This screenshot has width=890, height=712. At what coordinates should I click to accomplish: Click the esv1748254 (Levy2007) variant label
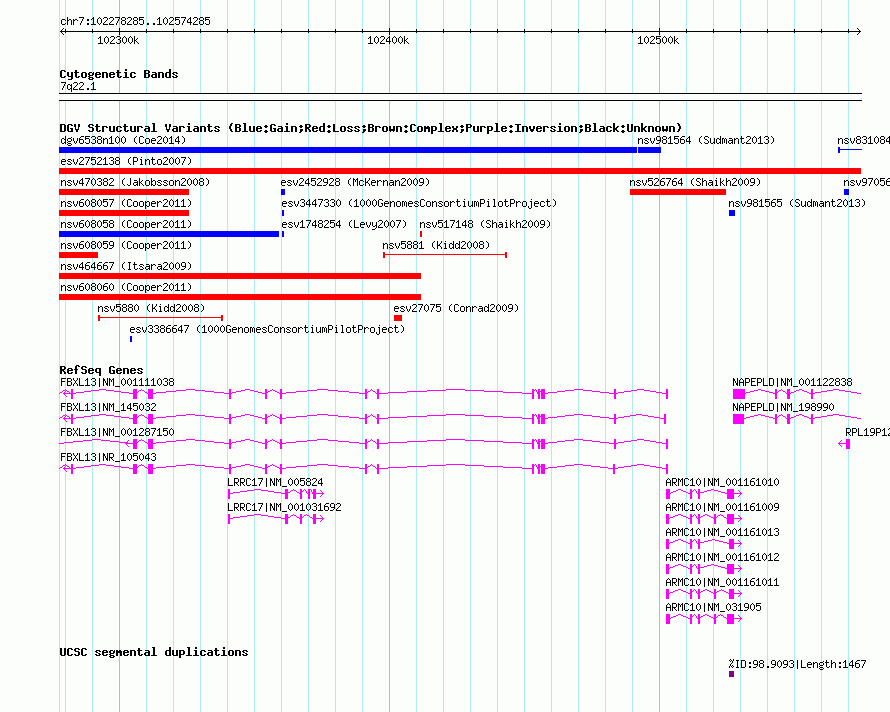344,224
